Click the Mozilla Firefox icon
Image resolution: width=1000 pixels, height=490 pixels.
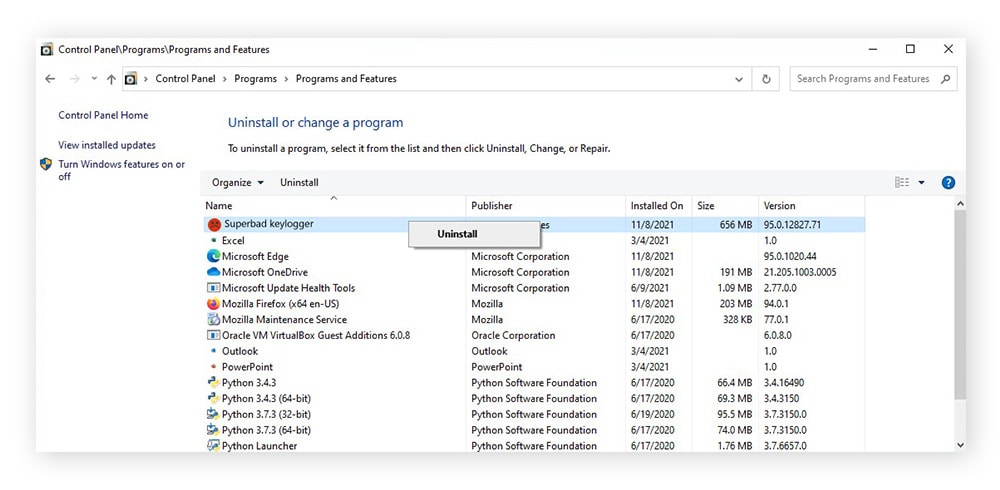[x=214, y=304]
